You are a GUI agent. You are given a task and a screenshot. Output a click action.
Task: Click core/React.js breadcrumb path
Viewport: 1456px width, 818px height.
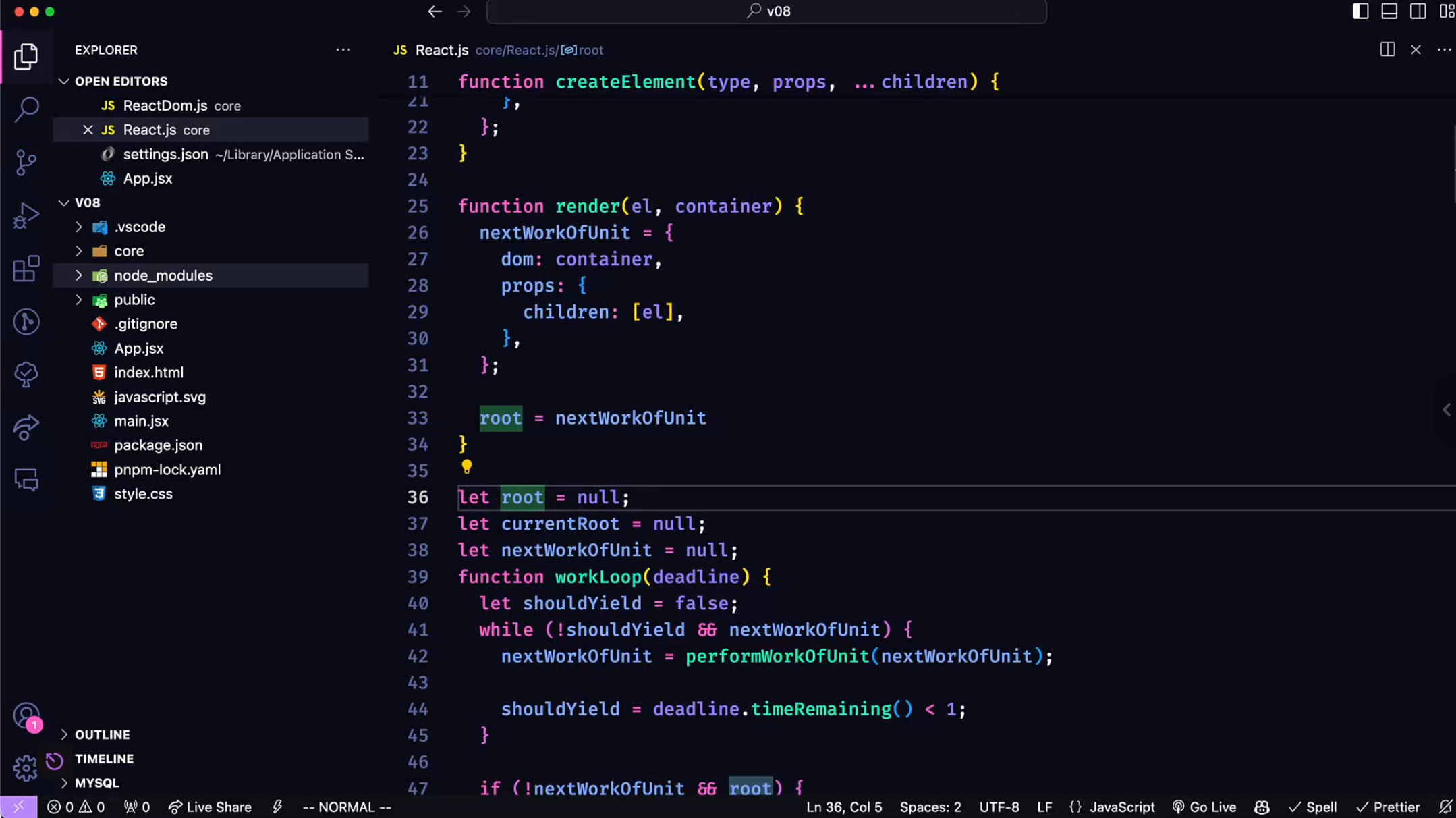click(x=516, y=50)
